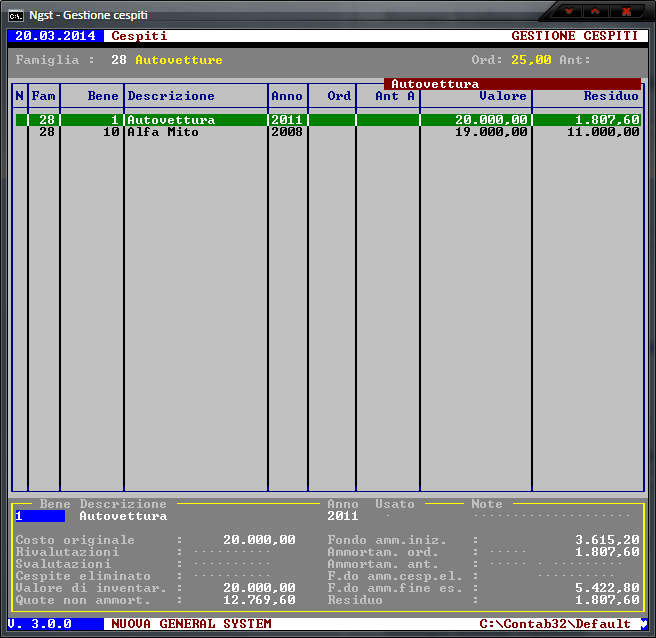Screen dimensions: 656x638
Task: Click the Fam column header
Action: [x=43, y=96]
